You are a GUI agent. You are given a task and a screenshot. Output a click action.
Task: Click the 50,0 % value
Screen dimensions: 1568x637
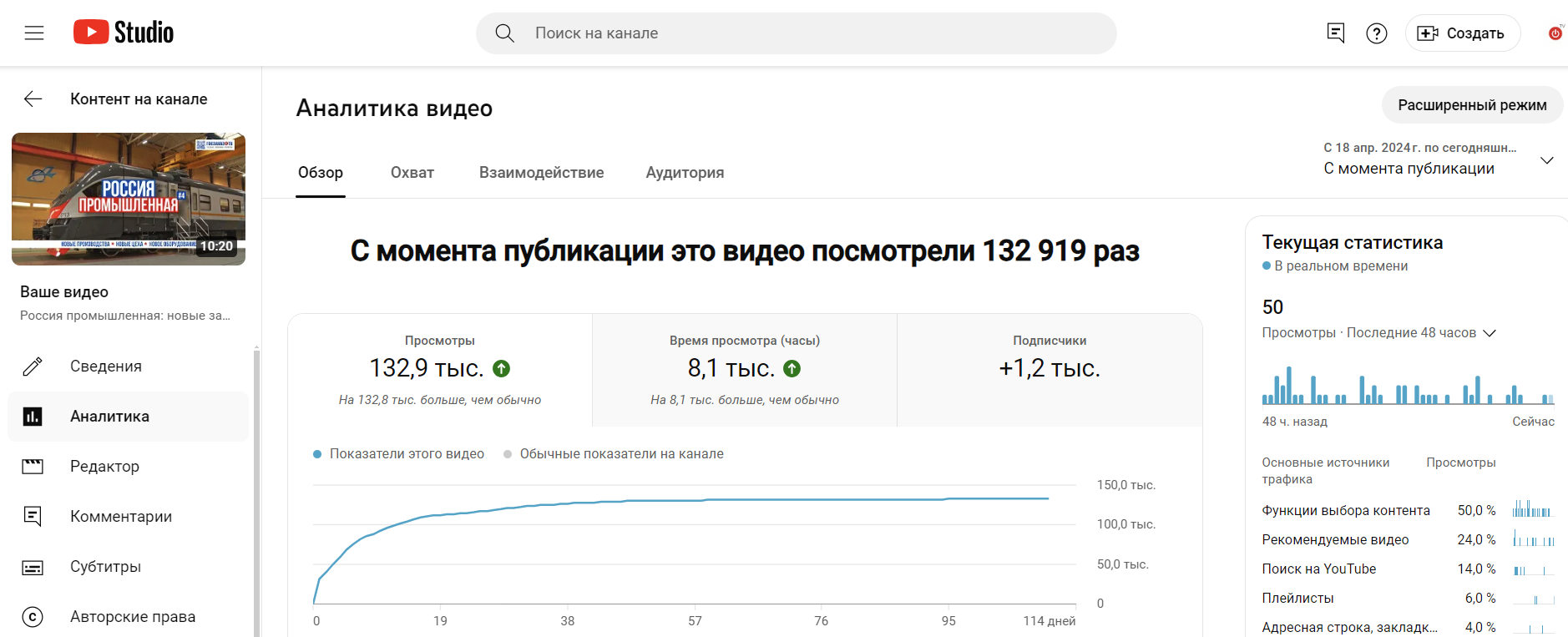click(x=1476, y=510)
